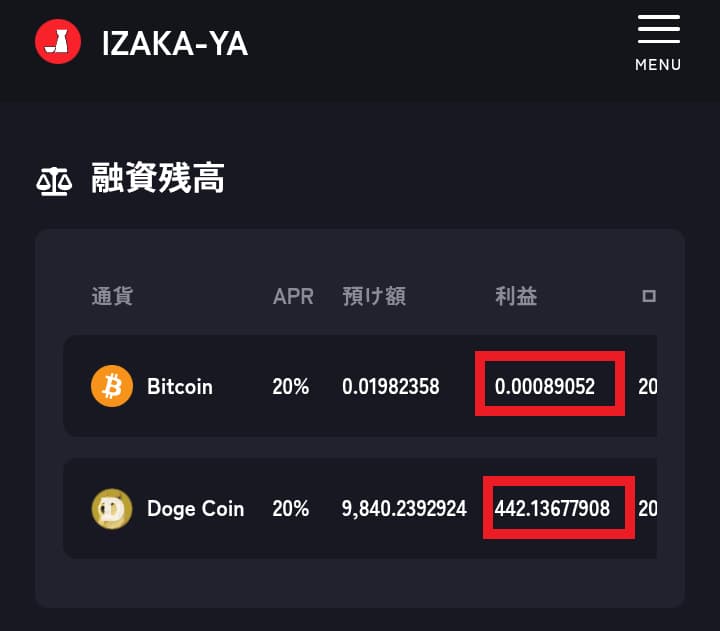Click the APR column header

pos(293,296)
